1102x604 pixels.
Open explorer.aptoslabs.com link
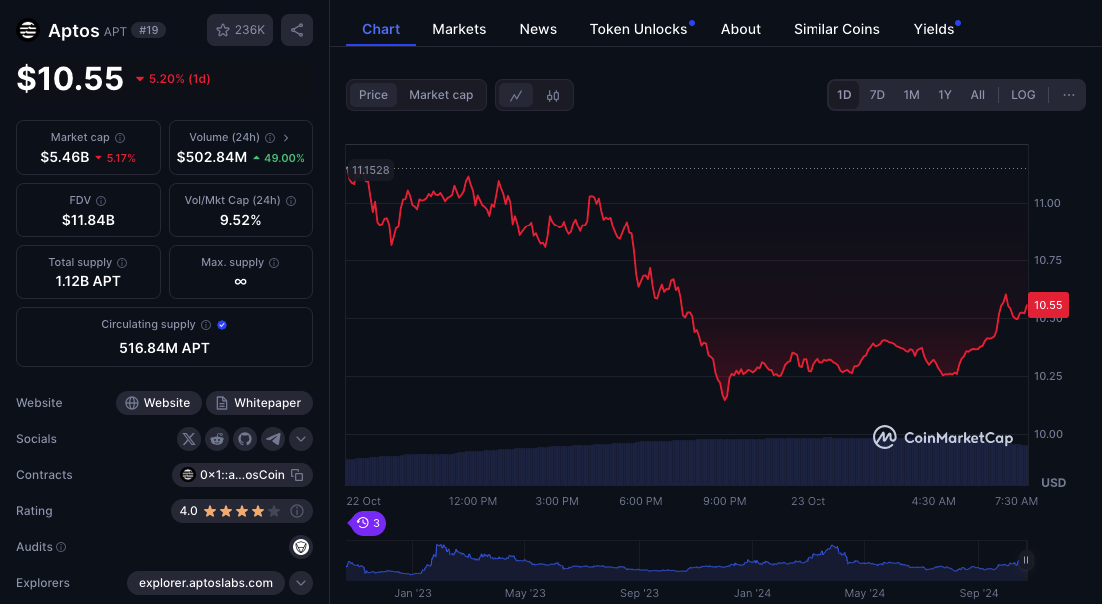pos(206,583)
